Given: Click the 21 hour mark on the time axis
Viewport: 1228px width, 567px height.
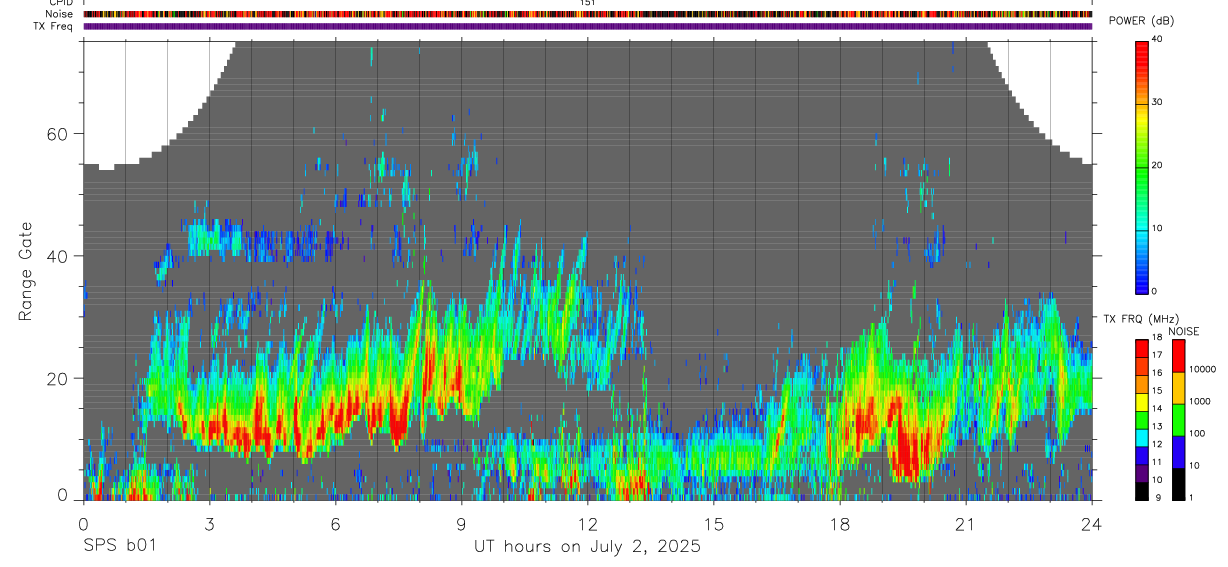Looking at the screenshot, I should click(965, 524).
